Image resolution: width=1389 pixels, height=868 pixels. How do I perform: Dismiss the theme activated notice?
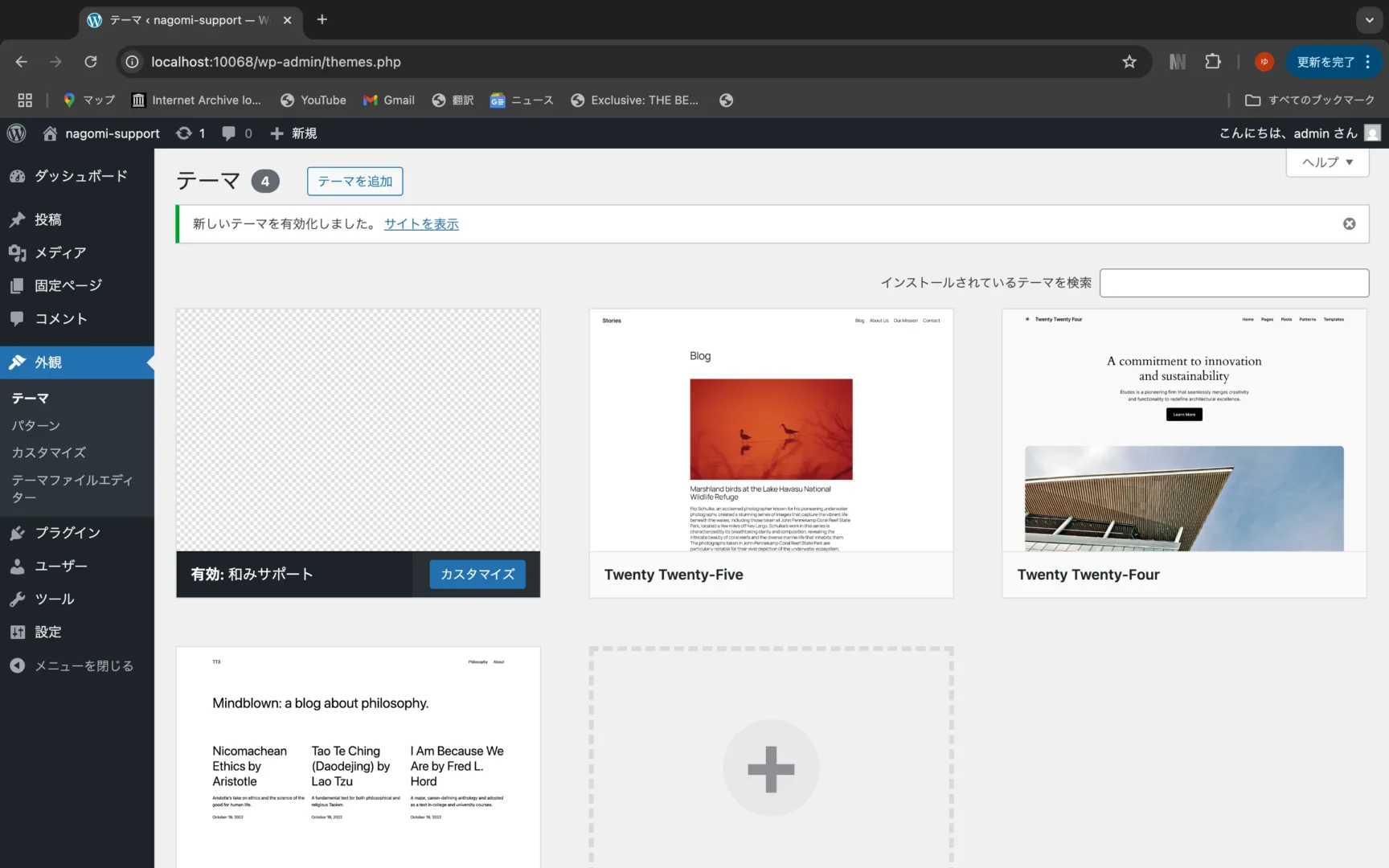1349,224
